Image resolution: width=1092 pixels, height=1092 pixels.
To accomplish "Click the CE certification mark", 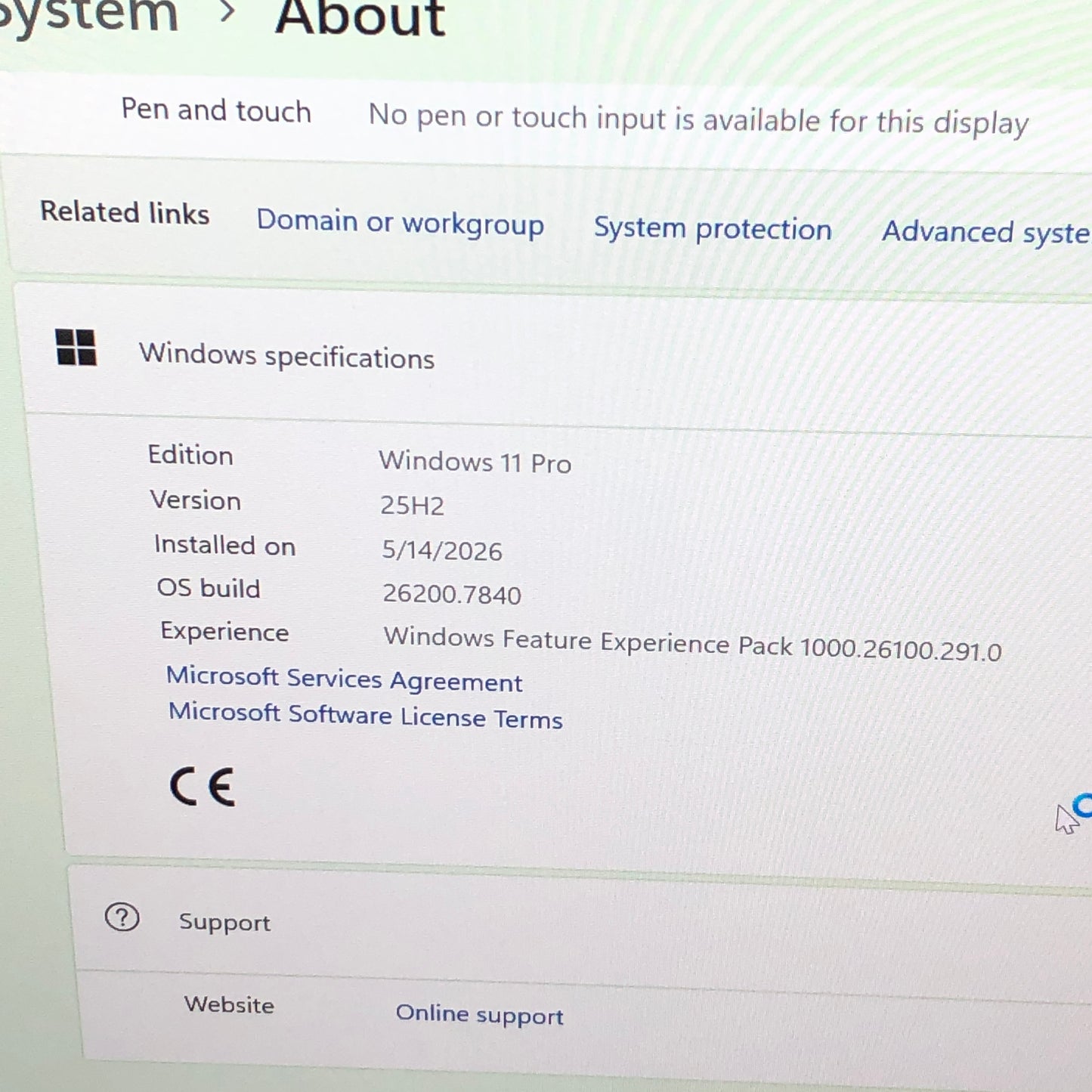I will [x=203, y=787].
